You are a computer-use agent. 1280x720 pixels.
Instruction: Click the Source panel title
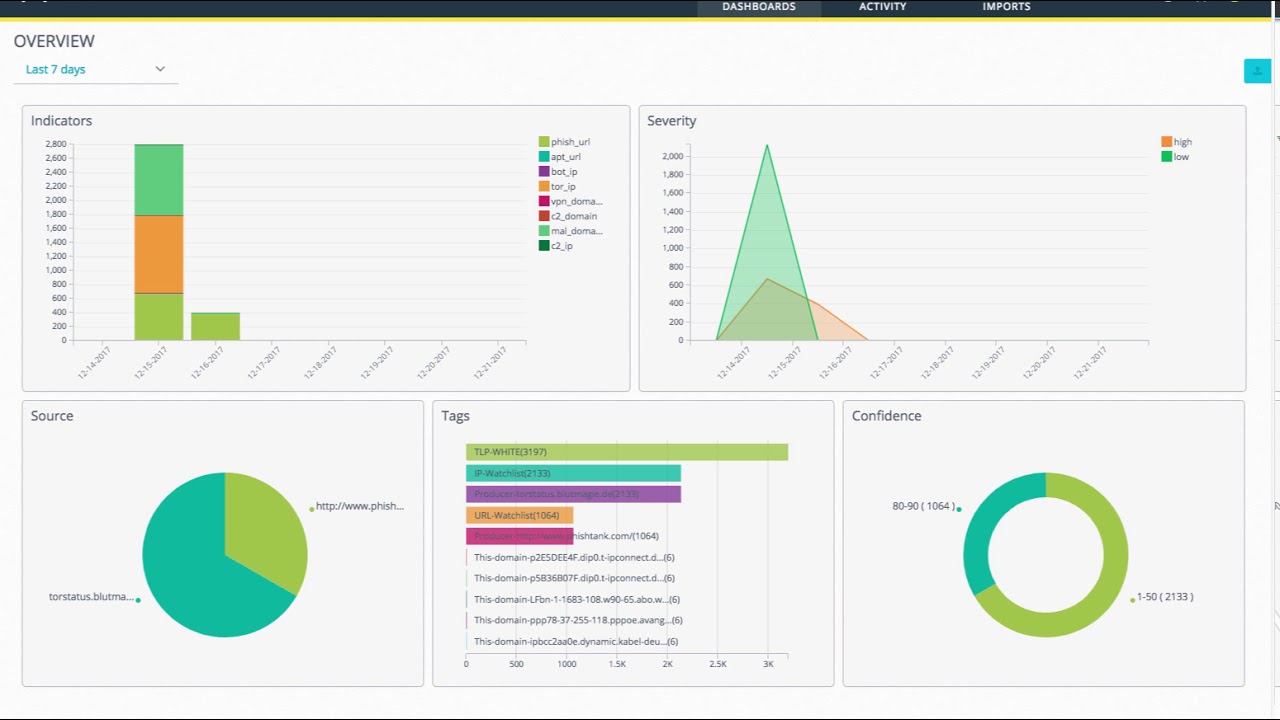click(52, 416)
